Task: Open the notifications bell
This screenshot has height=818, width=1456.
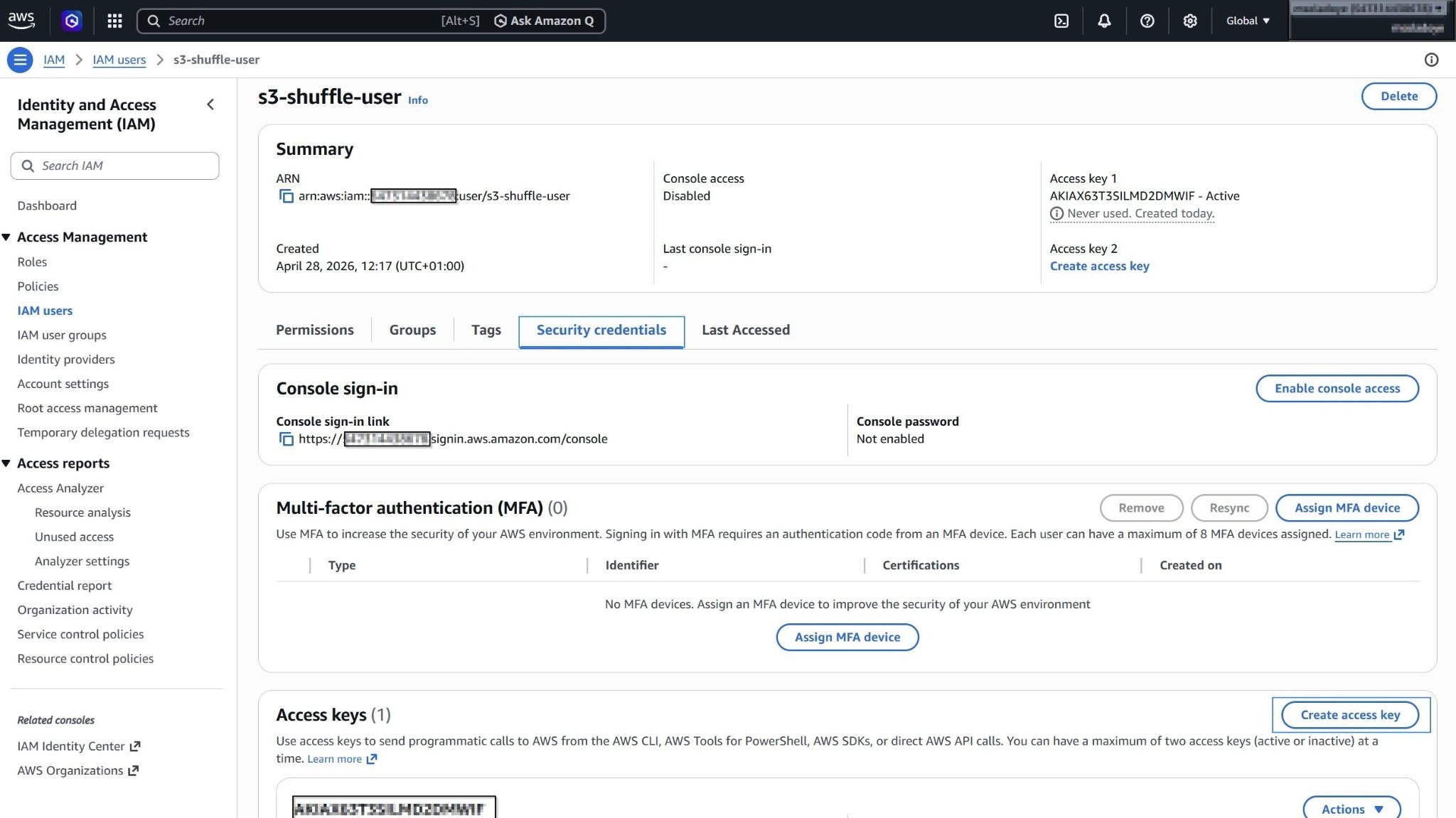Action: point(1104,21)
